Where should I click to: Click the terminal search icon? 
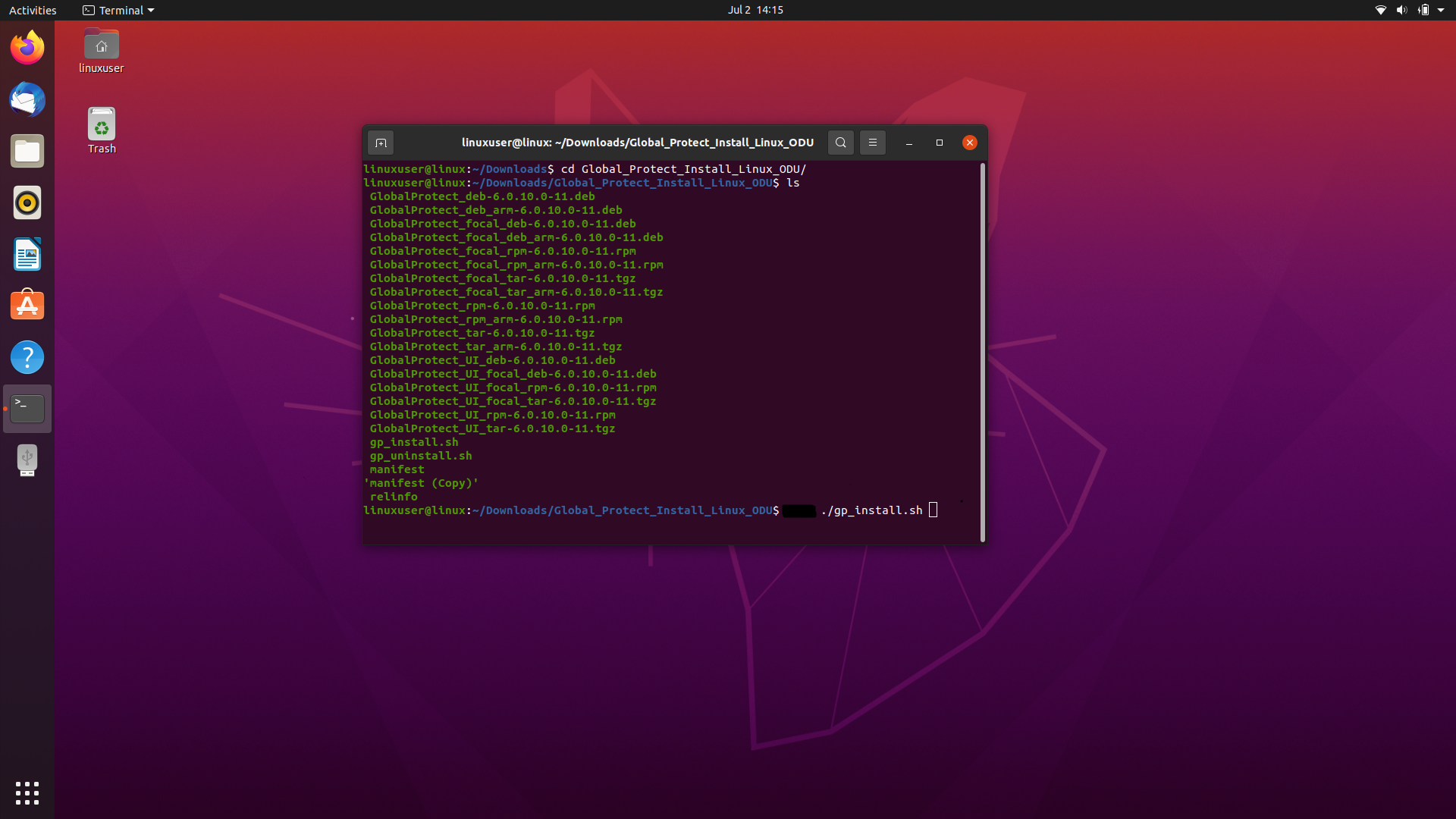point(840,143)
